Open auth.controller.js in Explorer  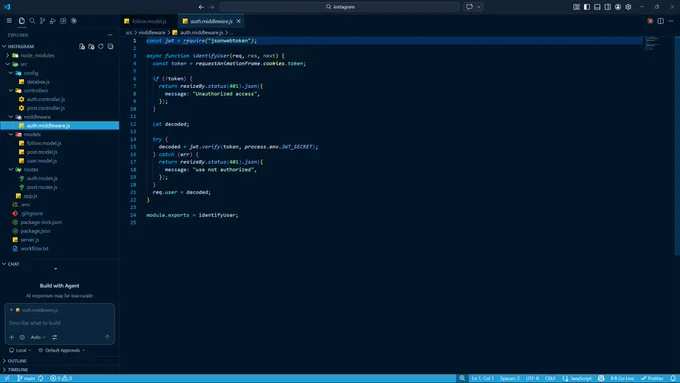46,99
